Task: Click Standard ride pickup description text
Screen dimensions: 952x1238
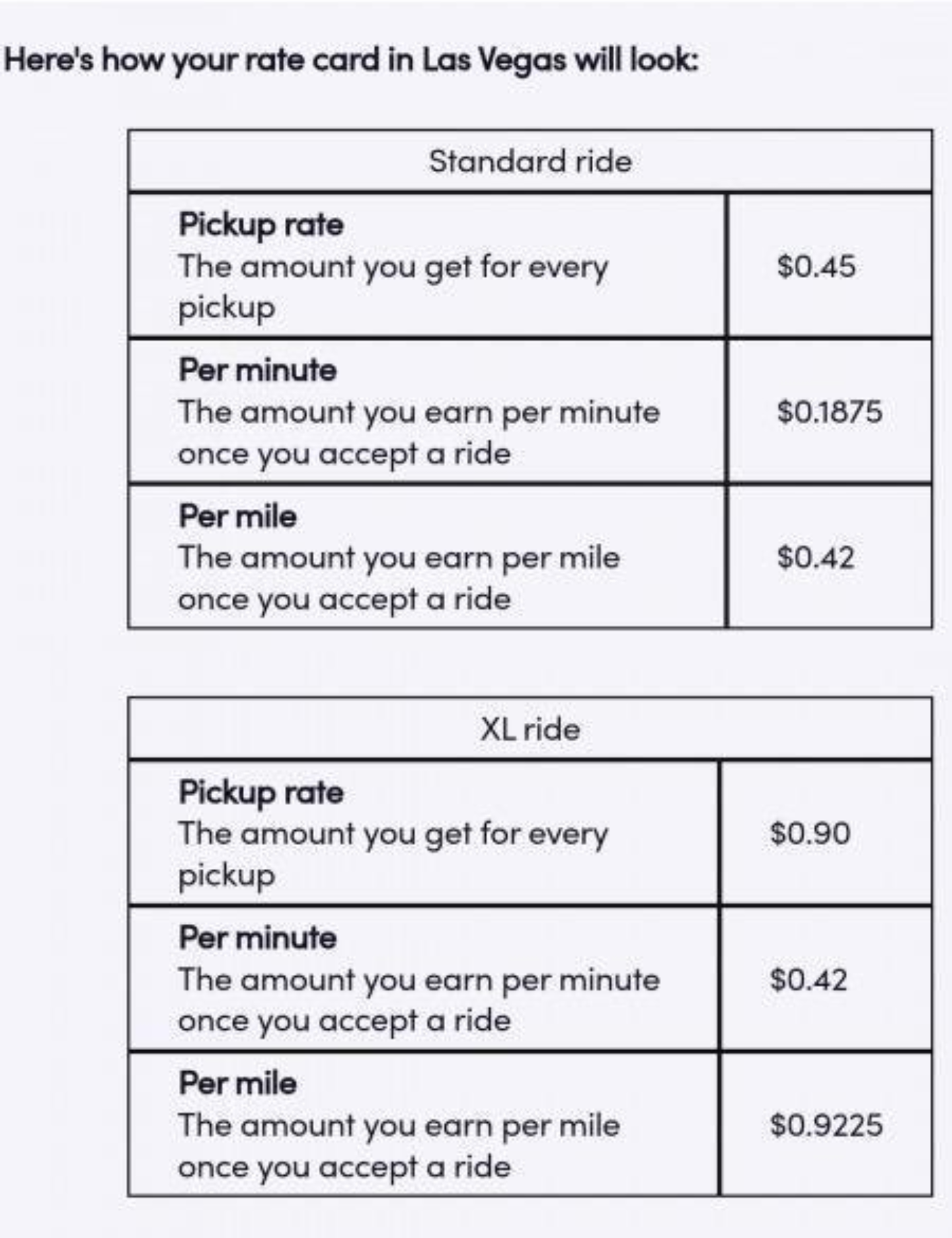Action: 393,287
